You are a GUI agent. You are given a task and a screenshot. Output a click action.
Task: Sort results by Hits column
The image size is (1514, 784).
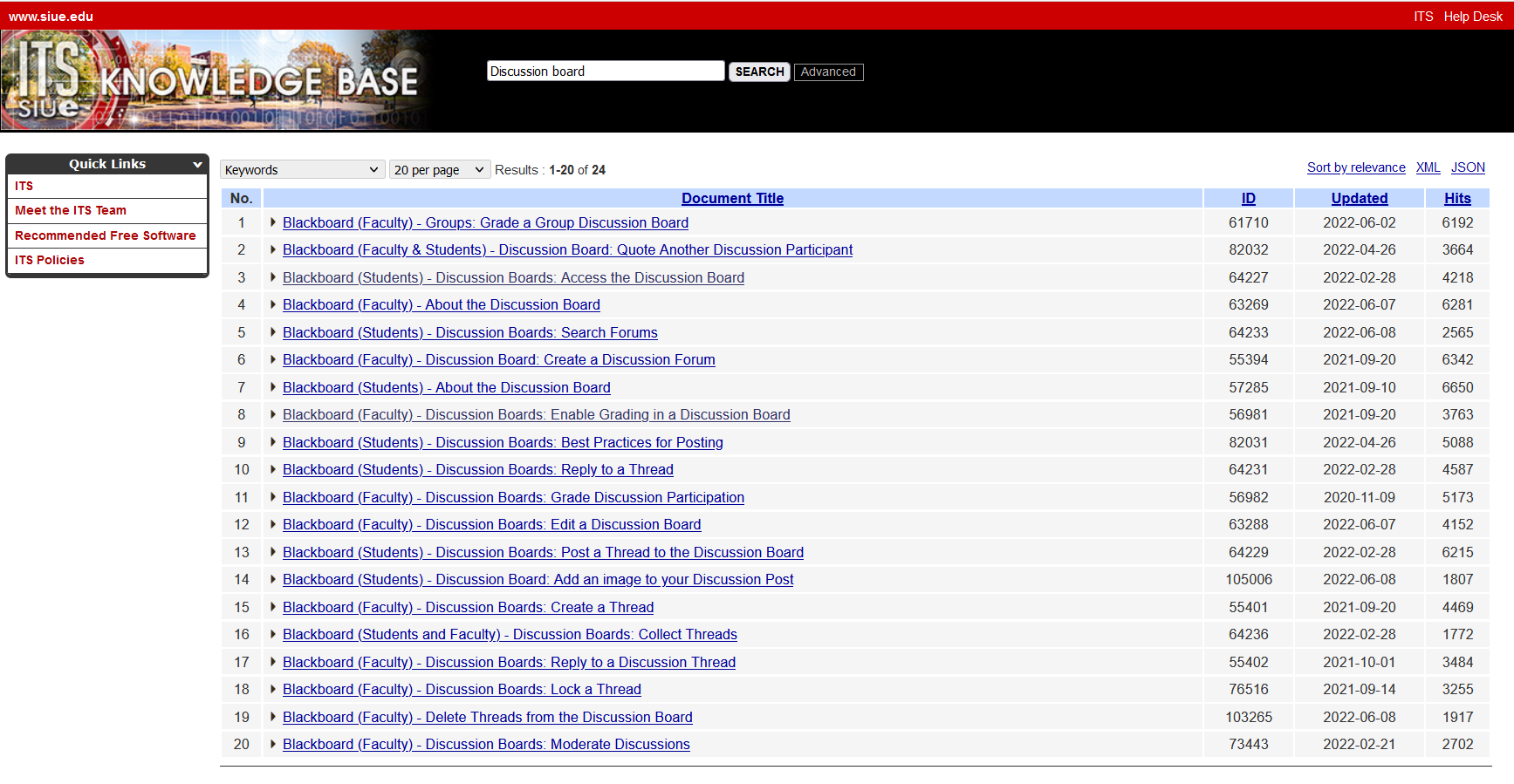1456,199
